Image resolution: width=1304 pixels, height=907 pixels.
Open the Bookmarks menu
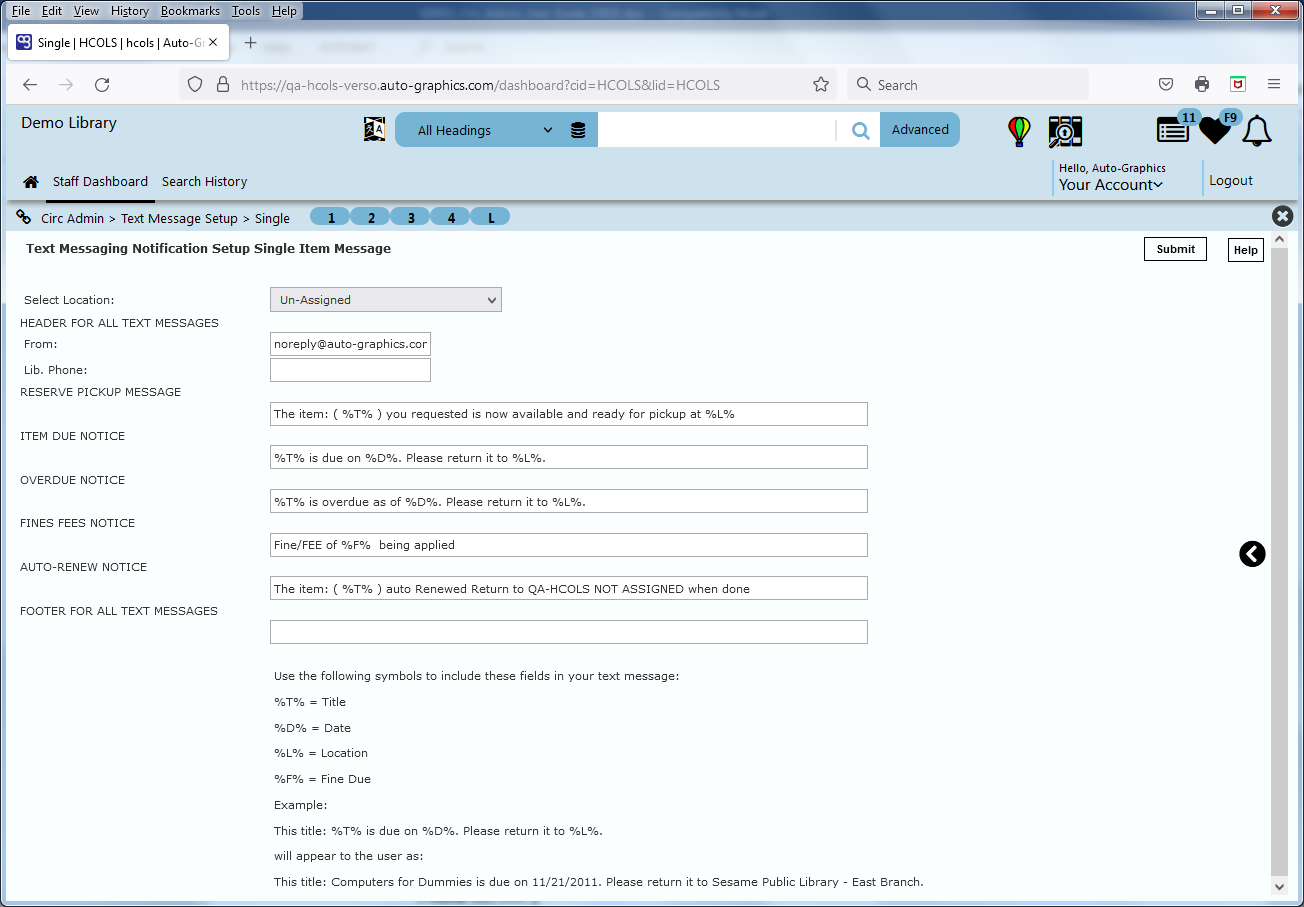(x=190, y=11)
